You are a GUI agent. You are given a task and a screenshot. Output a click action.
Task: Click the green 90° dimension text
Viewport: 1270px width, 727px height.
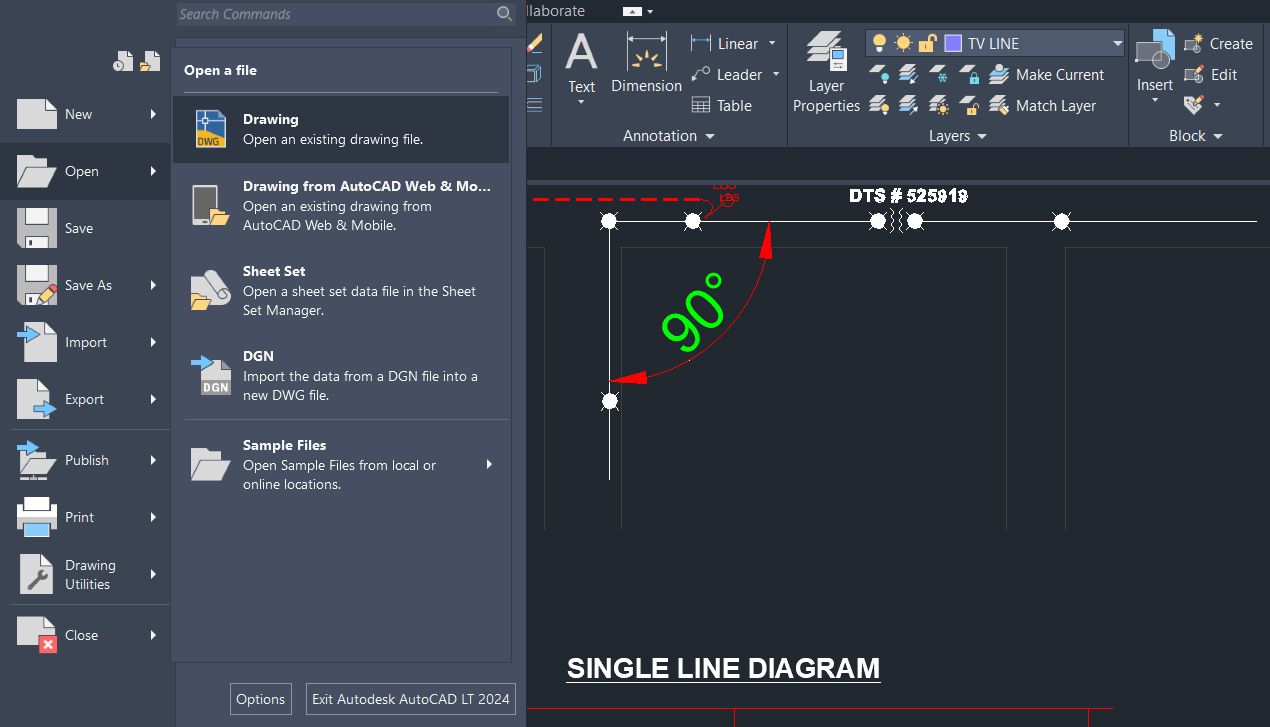pyautogui.click(x=693, y=313)
